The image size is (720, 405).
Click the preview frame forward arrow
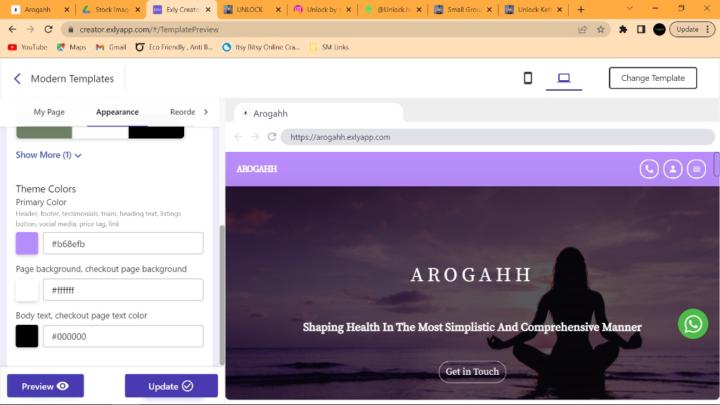pos(255,137)
